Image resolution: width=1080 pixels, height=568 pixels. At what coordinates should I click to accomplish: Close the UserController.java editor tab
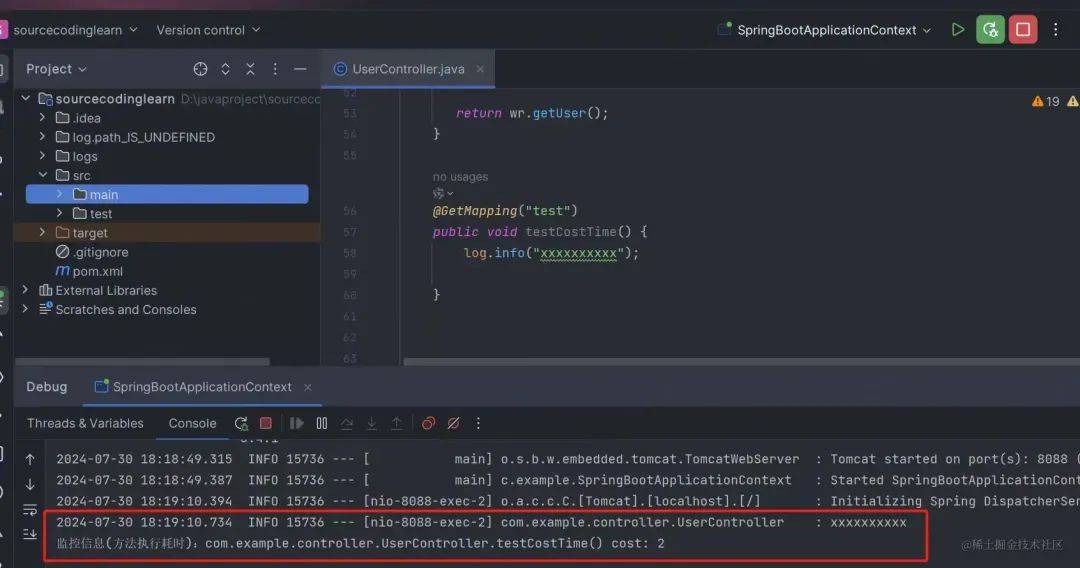click(480, 69)
